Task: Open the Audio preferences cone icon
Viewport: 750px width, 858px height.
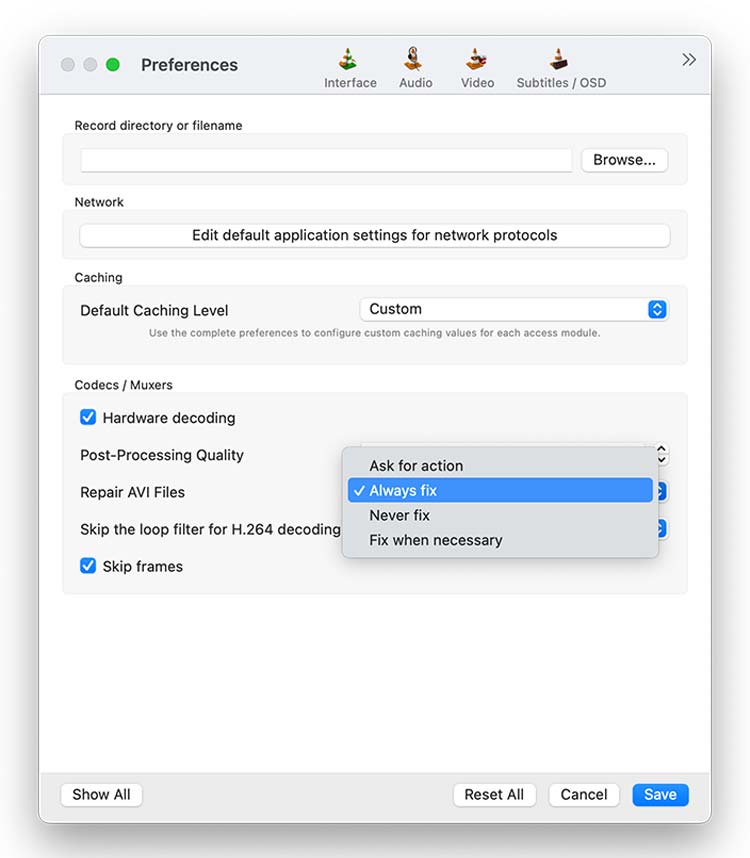Action: [x=415, y=60]
